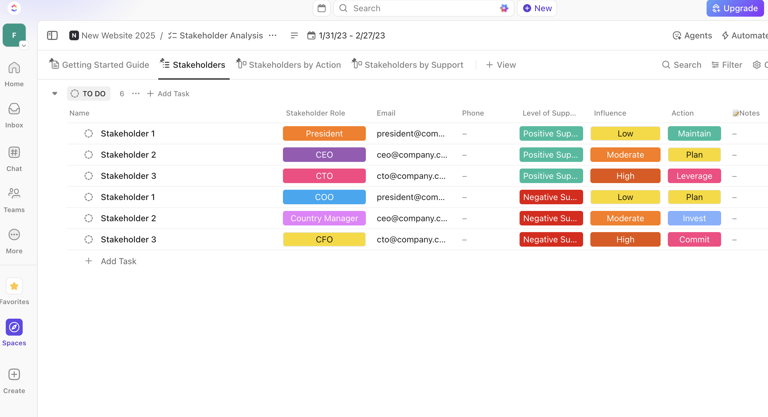This screenshot has height=417, width=768.
Task: Mark COO Stakeholder 1 status circle
Action: coord(89,197)
